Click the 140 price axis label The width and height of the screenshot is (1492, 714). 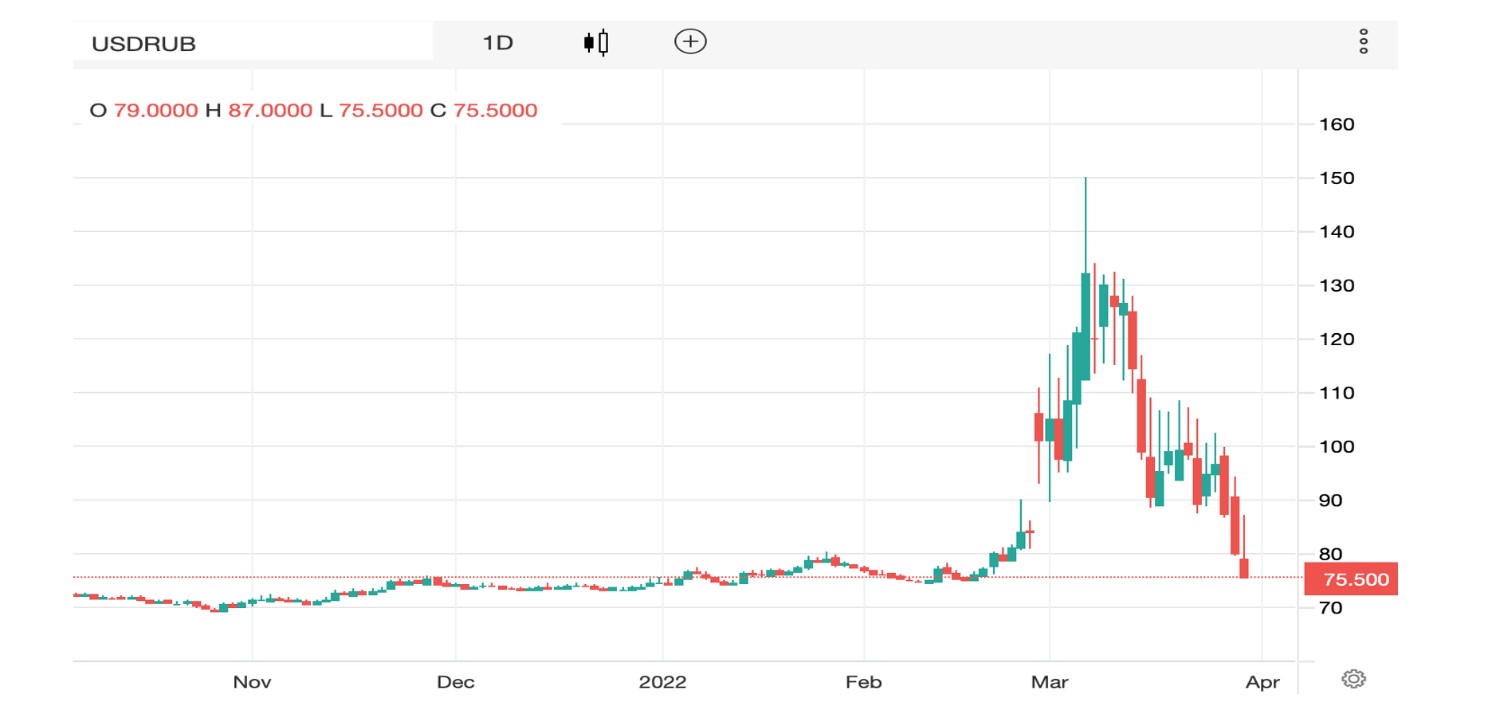click(x=1338, y=232)
